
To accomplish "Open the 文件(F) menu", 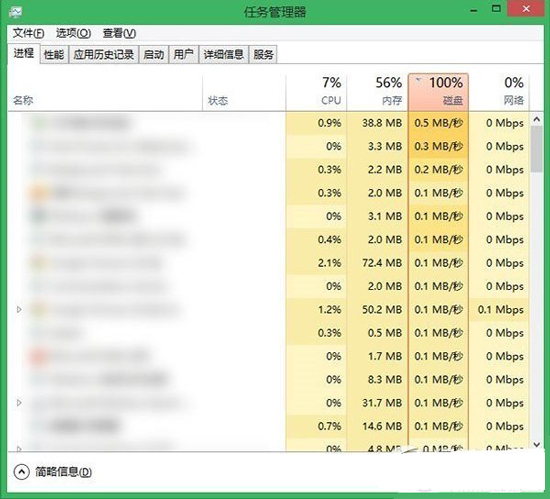I will [x=28, y=33].
